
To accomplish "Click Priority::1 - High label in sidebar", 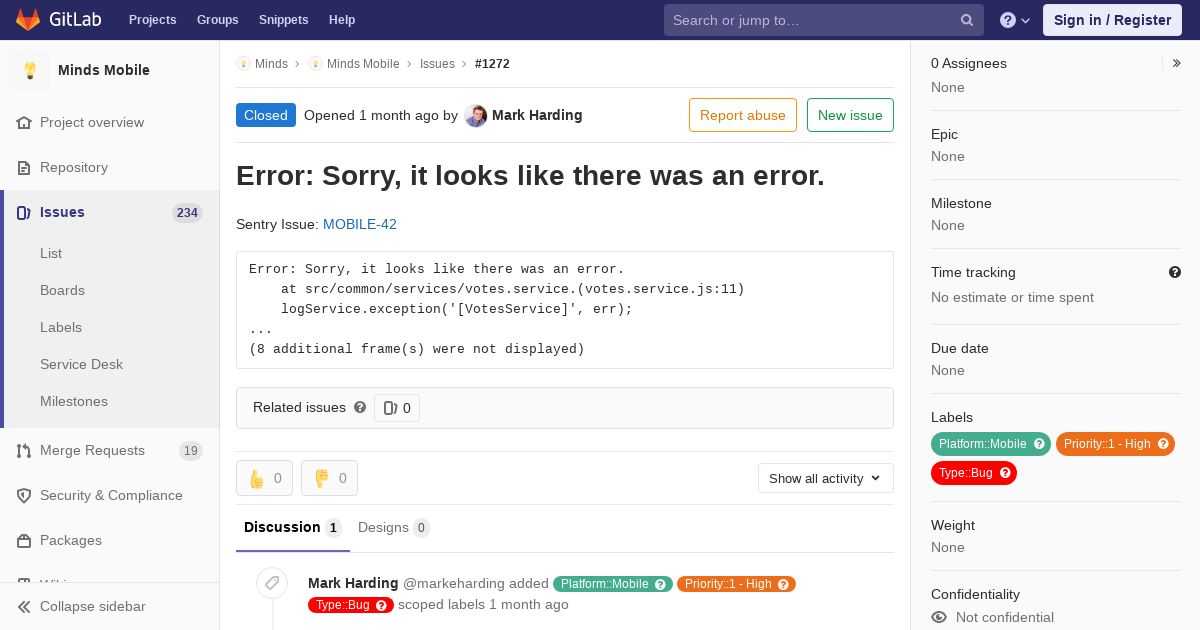I will coord(1107,444).
